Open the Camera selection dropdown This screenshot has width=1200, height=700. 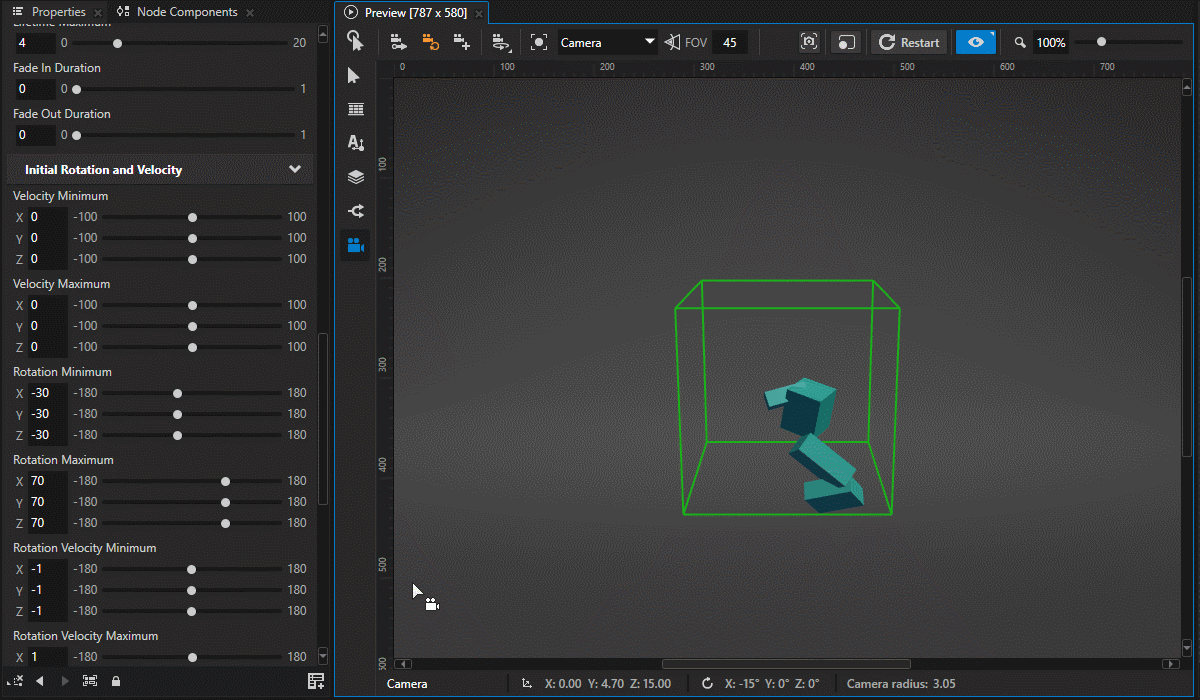click(x=607, y=42)
